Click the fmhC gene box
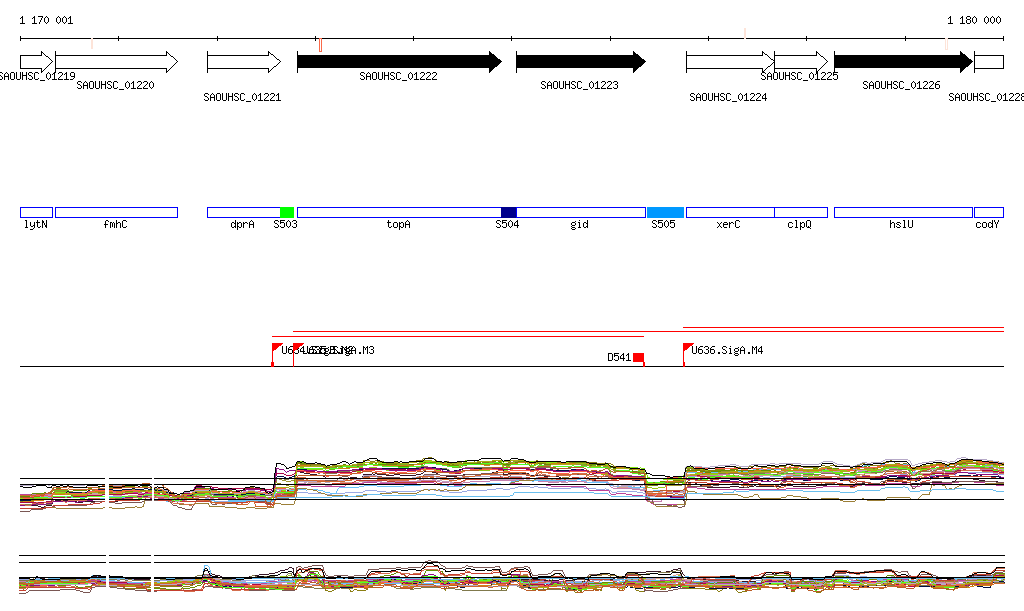Image resolution: width=1024 pixels, height=611 pixels. click(x=116, y=212)
